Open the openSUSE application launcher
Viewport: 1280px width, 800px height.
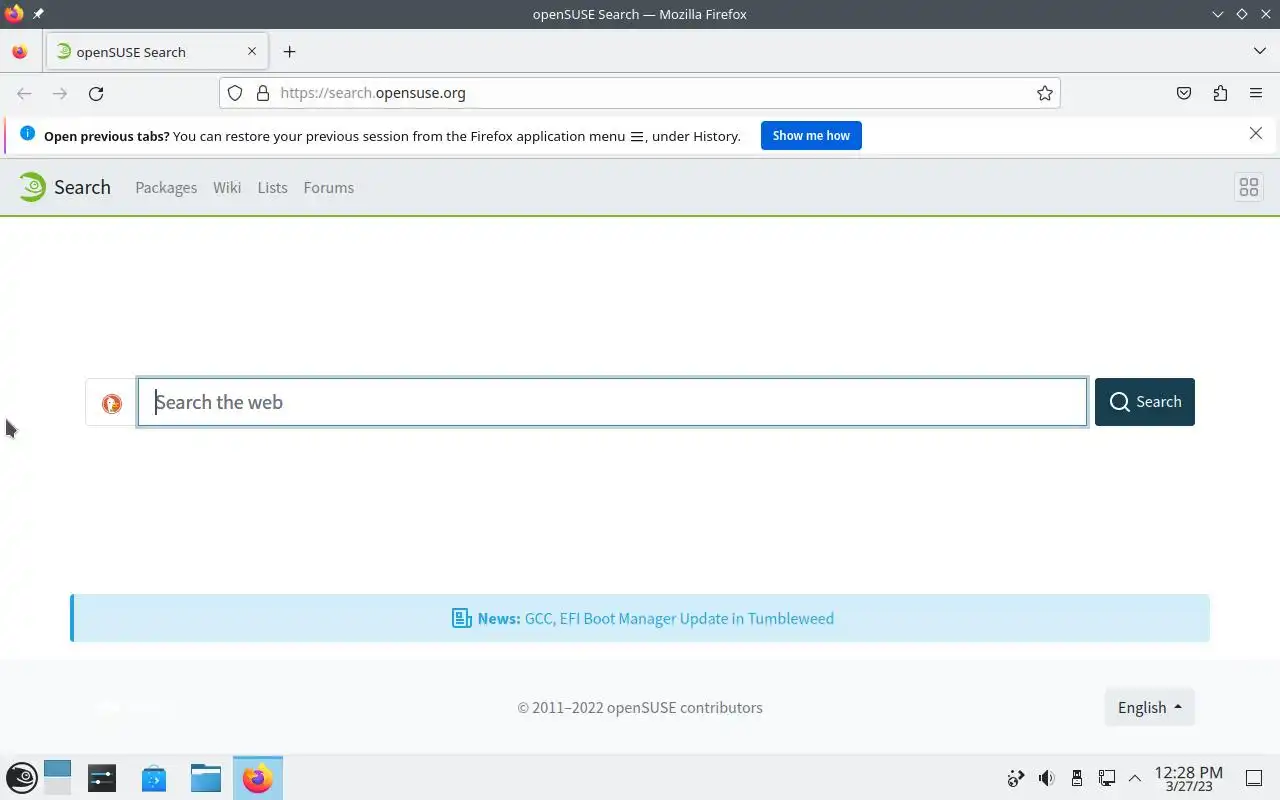click(x=22, y=778)
